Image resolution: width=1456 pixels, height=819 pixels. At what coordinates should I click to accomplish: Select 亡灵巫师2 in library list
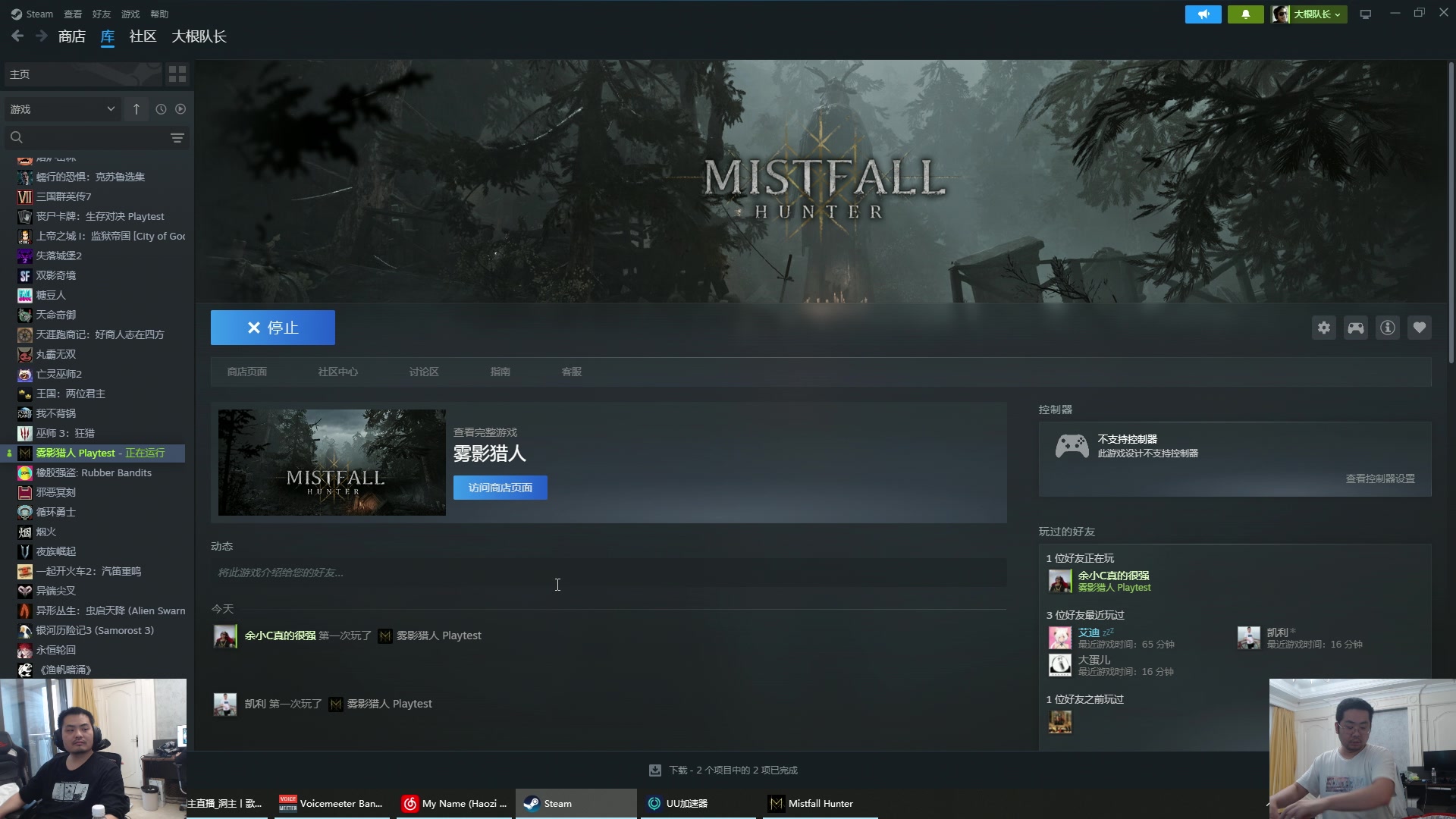click(x=94, y=374)
